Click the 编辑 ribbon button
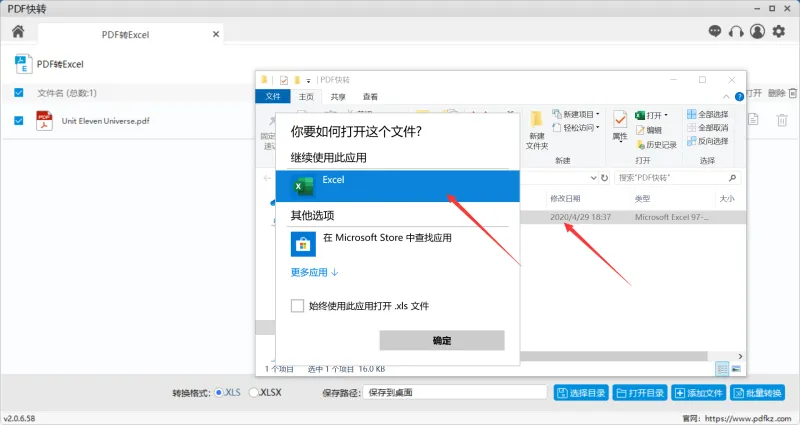Viewport: 800px width, 425px height. click(x=649, y=130)
